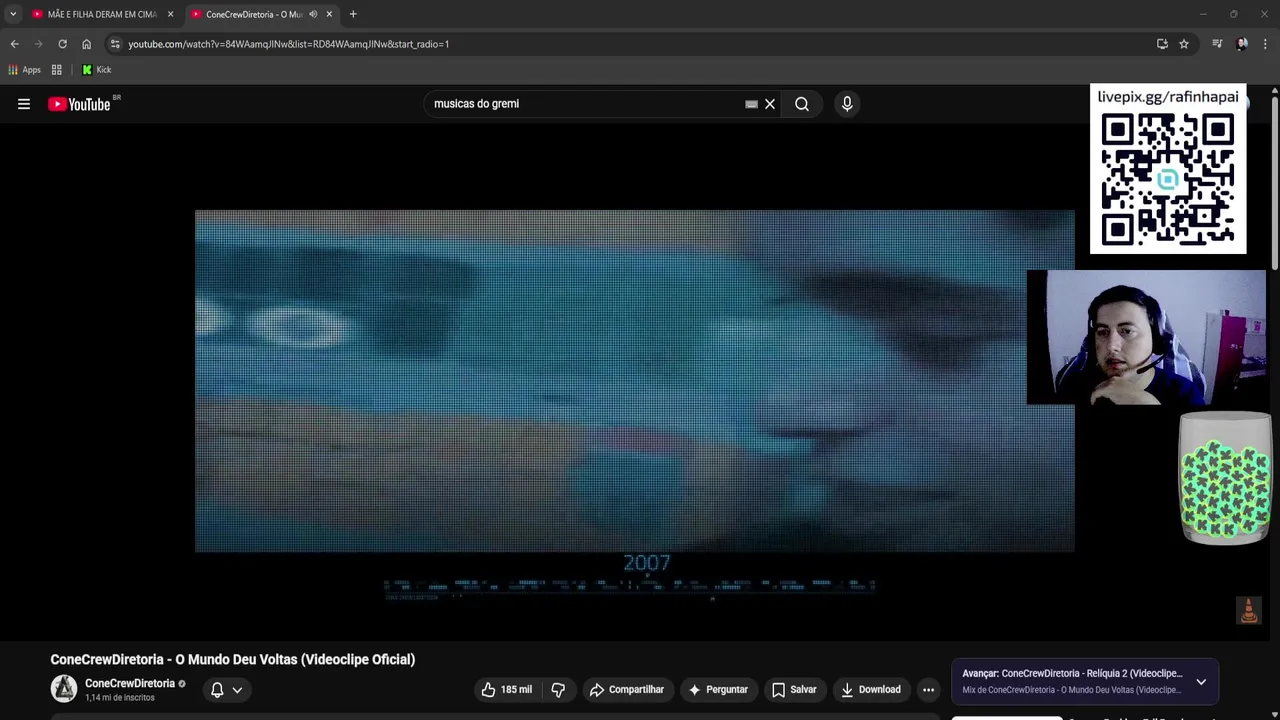Open ConeCrewDiretoria channel name link

(x=130, y=684)
